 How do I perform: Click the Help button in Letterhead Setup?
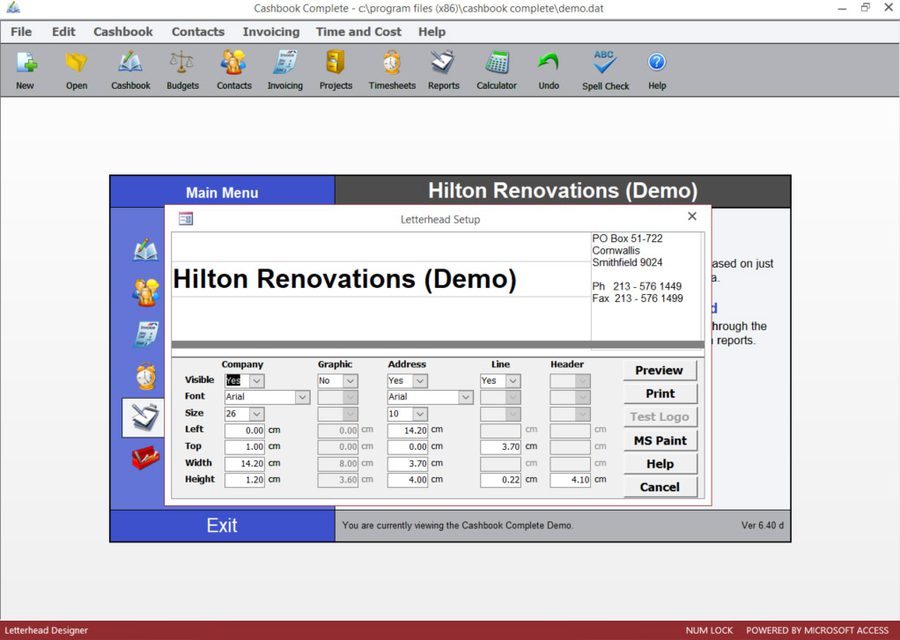coord(660,464)
